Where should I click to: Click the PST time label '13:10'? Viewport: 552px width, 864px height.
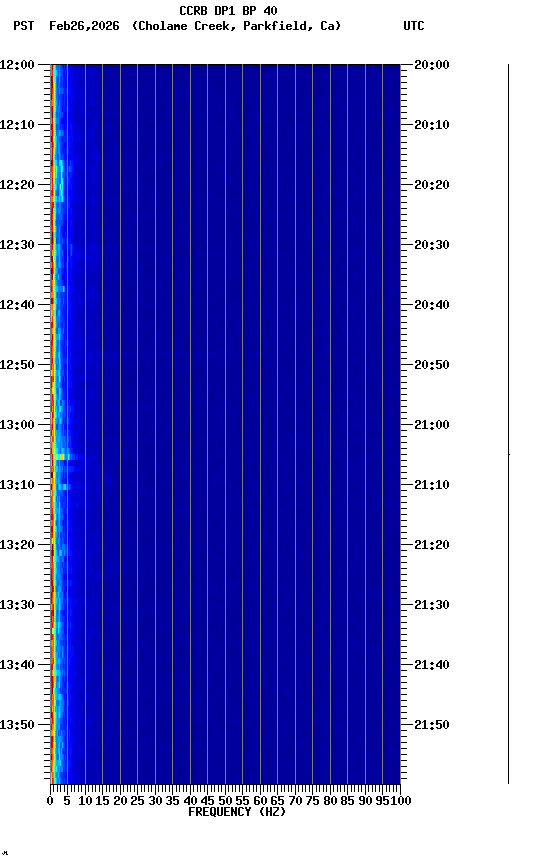(x=17, y=485)
